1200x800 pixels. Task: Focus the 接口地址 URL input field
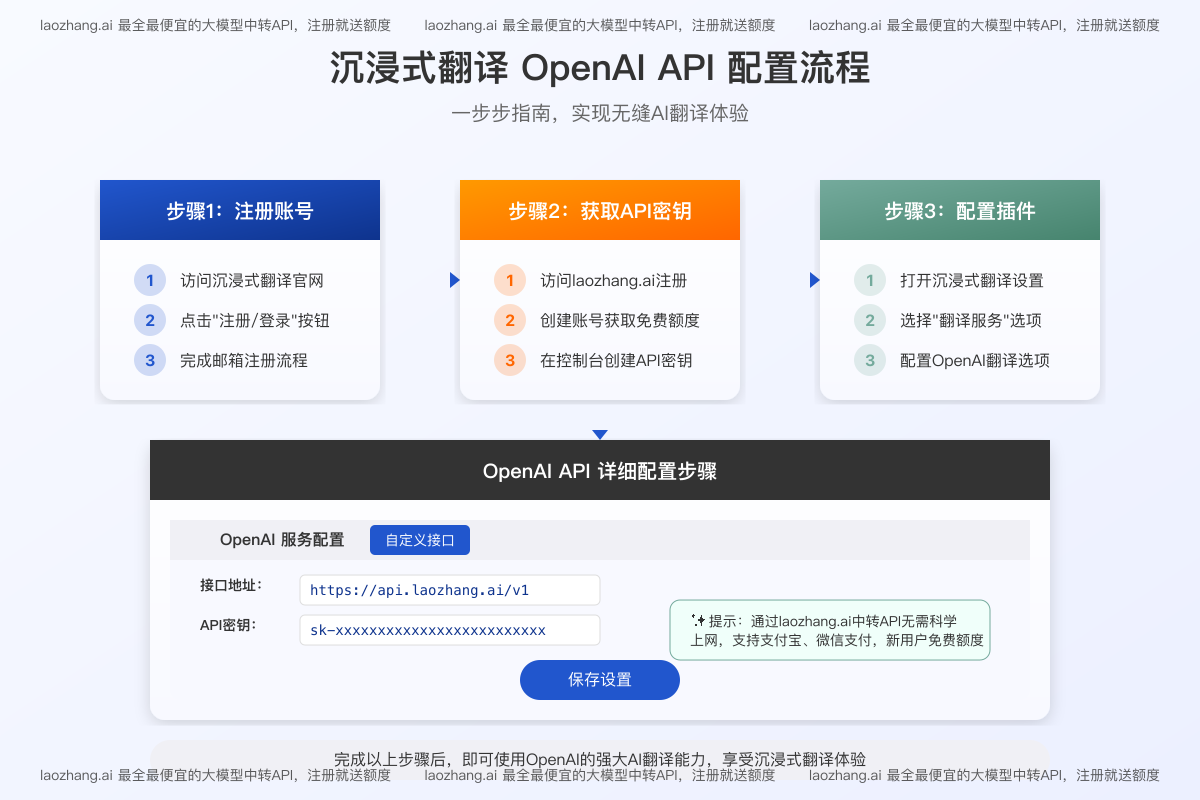(x=450, y=590)
